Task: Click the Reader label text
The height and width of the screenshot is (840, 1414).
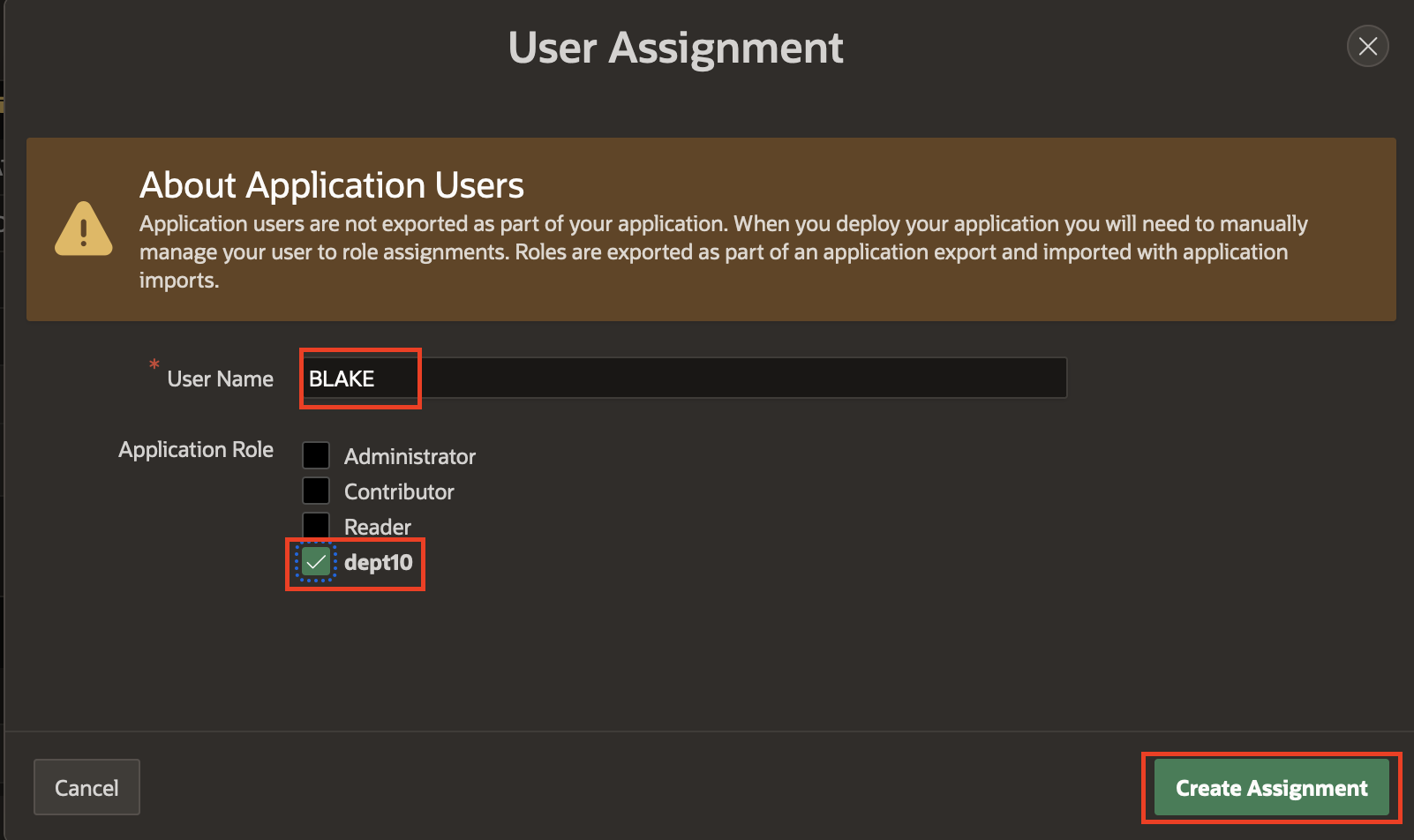Action: coord(377,526)
